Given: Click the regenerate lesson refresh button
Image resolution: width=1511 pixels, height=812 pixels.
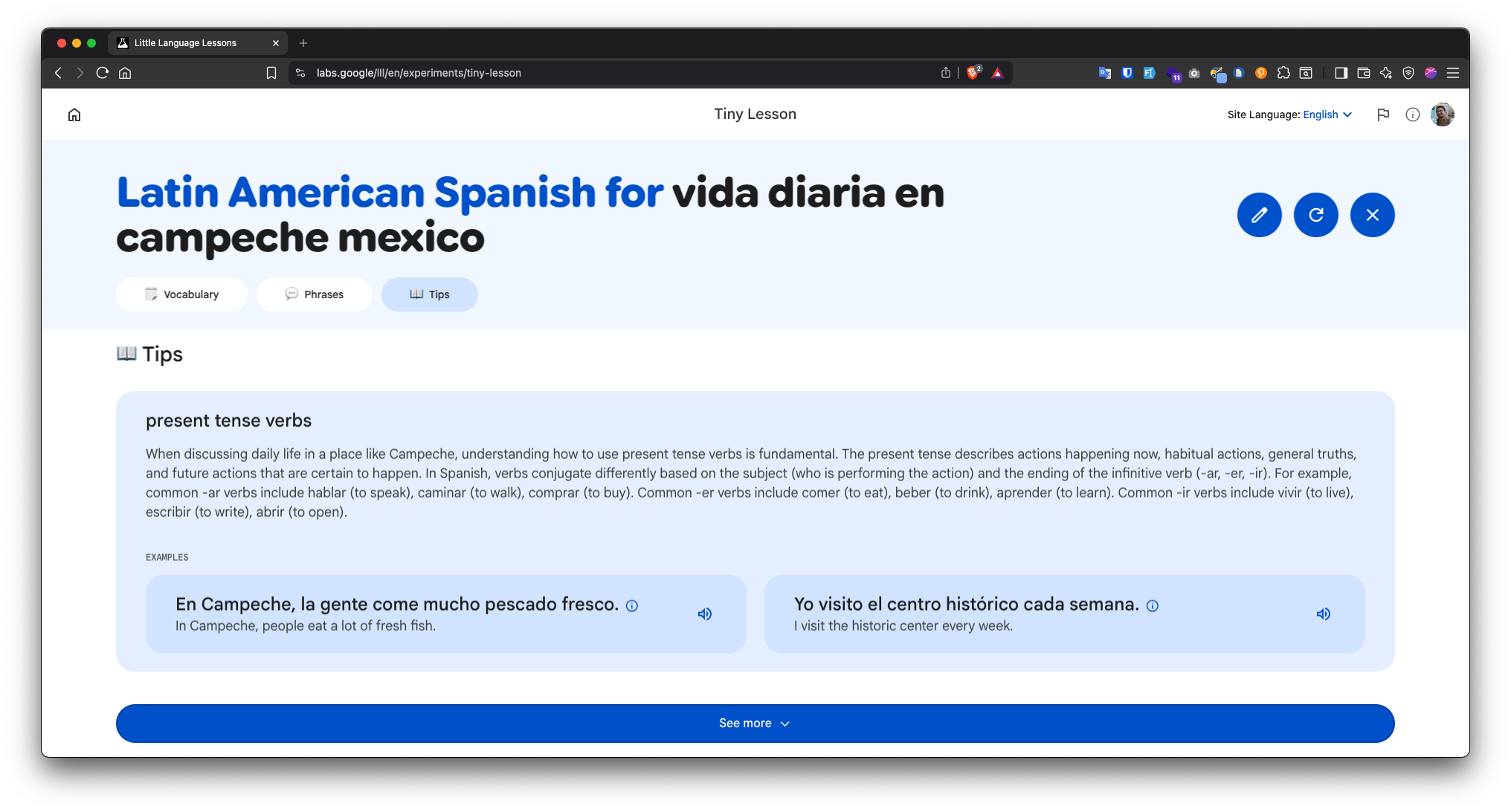Looking at the screenshot, I should pos(1315,215).
